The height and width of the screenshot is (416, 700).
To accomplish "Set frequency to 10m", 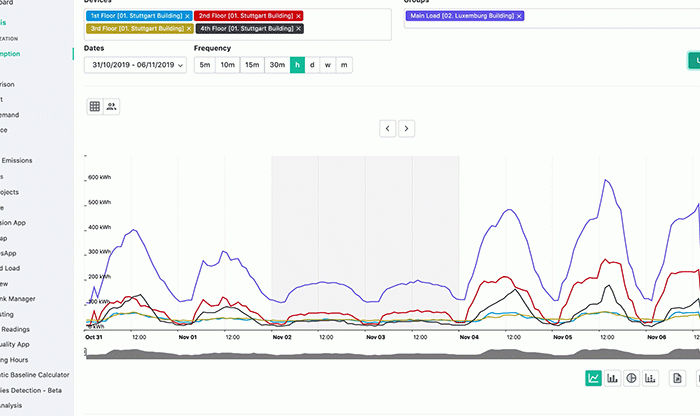I will pos(228,65).
